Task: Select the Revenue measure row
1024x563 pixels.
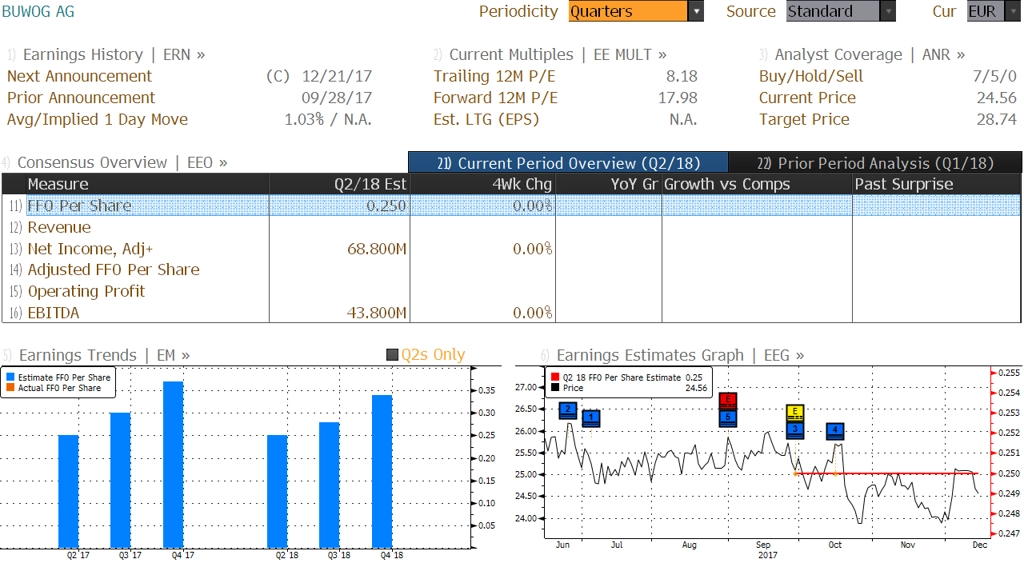Action: [511, 227]
